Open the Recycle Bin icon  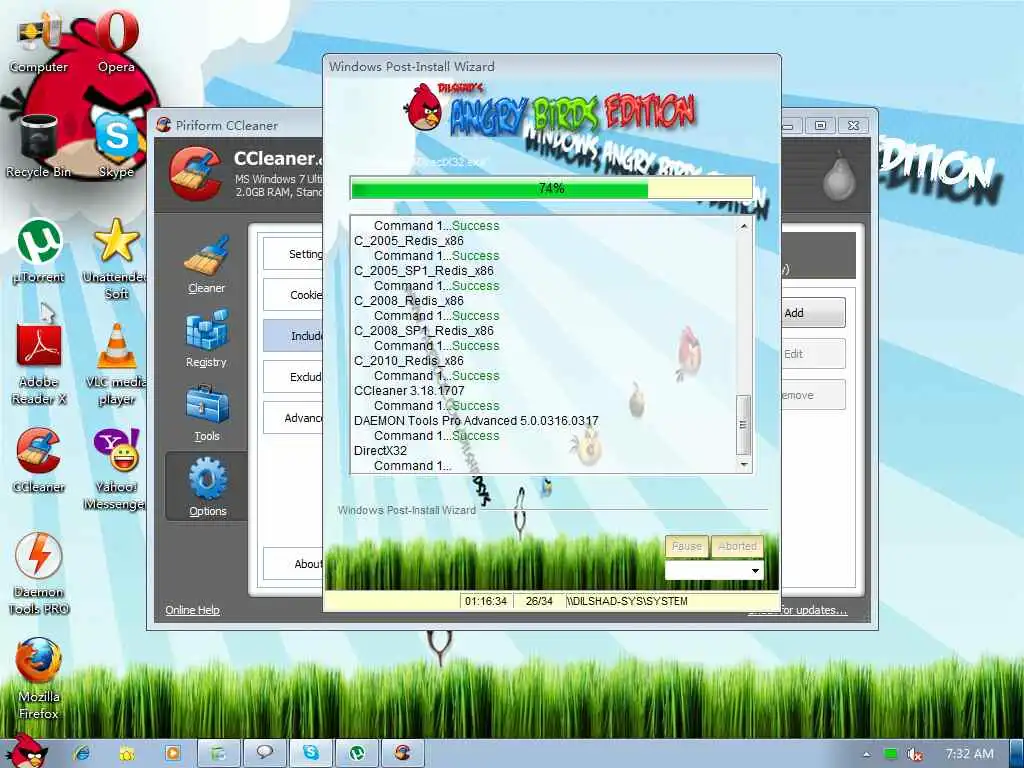click(39, 147)
